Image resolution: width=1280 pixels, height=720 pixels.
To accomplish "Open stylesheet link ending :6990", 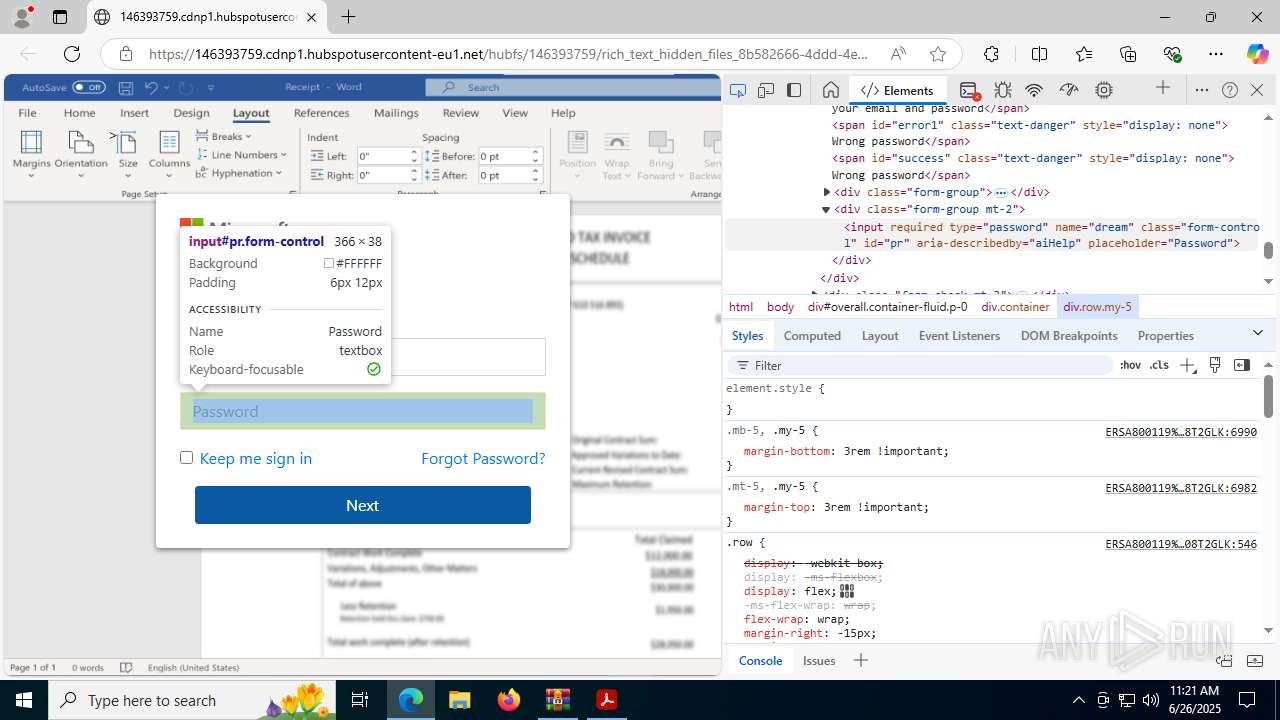I will [1181, 432].
